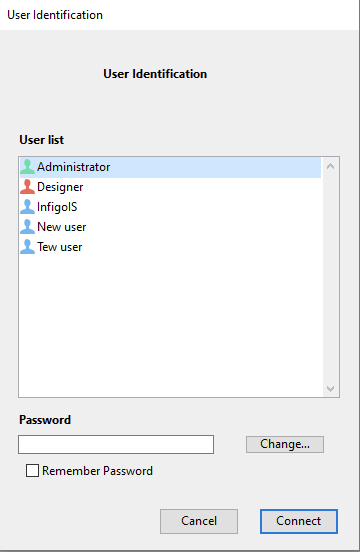Enable the Remember Password checkbox

point(32,471)
